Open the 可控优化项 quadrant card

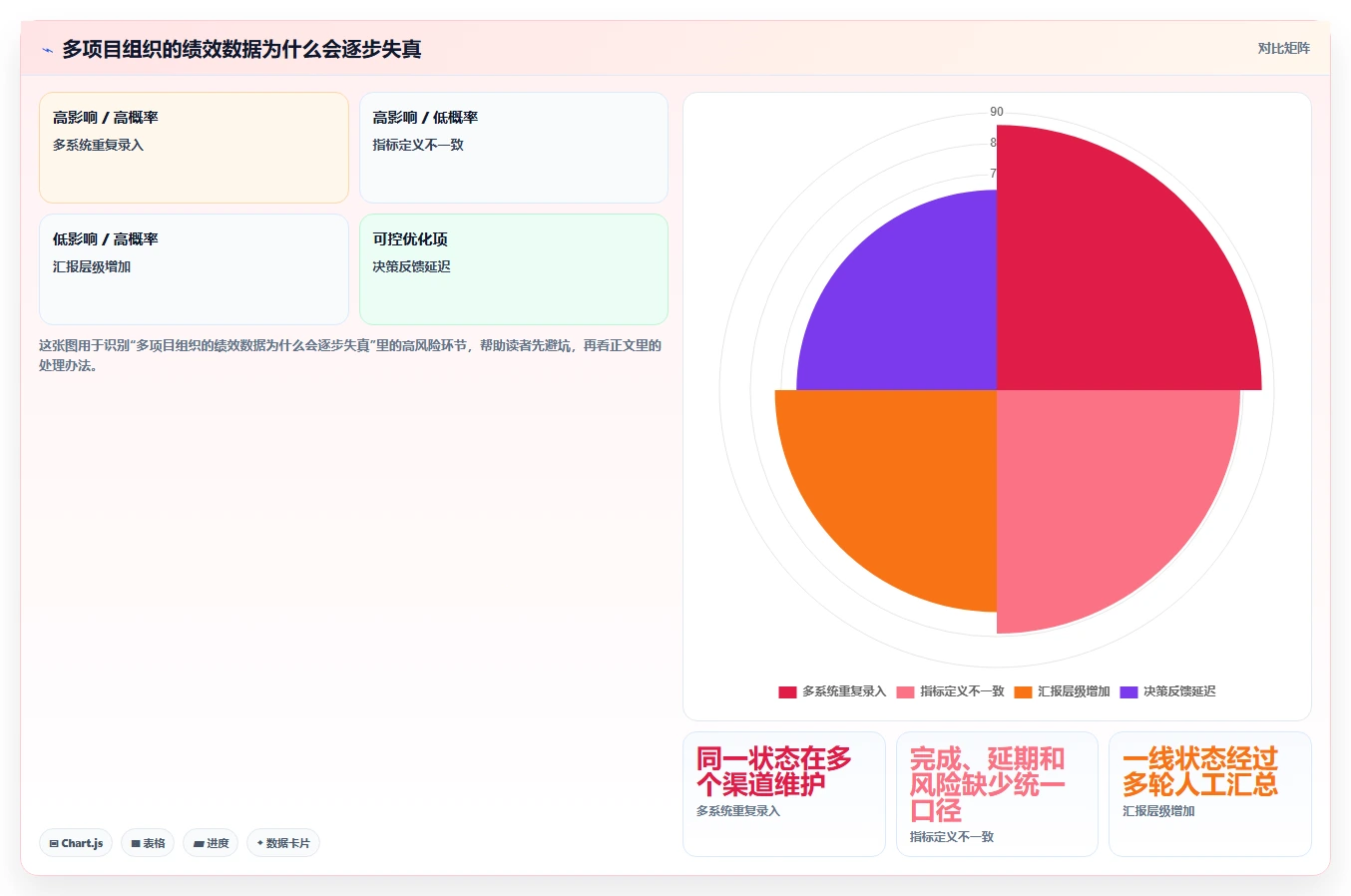pos(514,269)
